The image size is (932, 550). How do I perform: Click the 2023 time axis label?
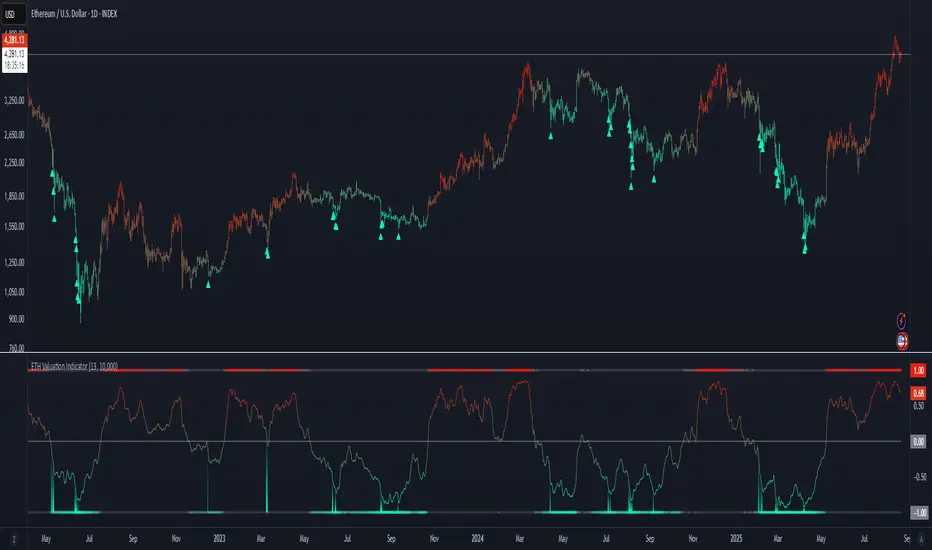[219, 539]
